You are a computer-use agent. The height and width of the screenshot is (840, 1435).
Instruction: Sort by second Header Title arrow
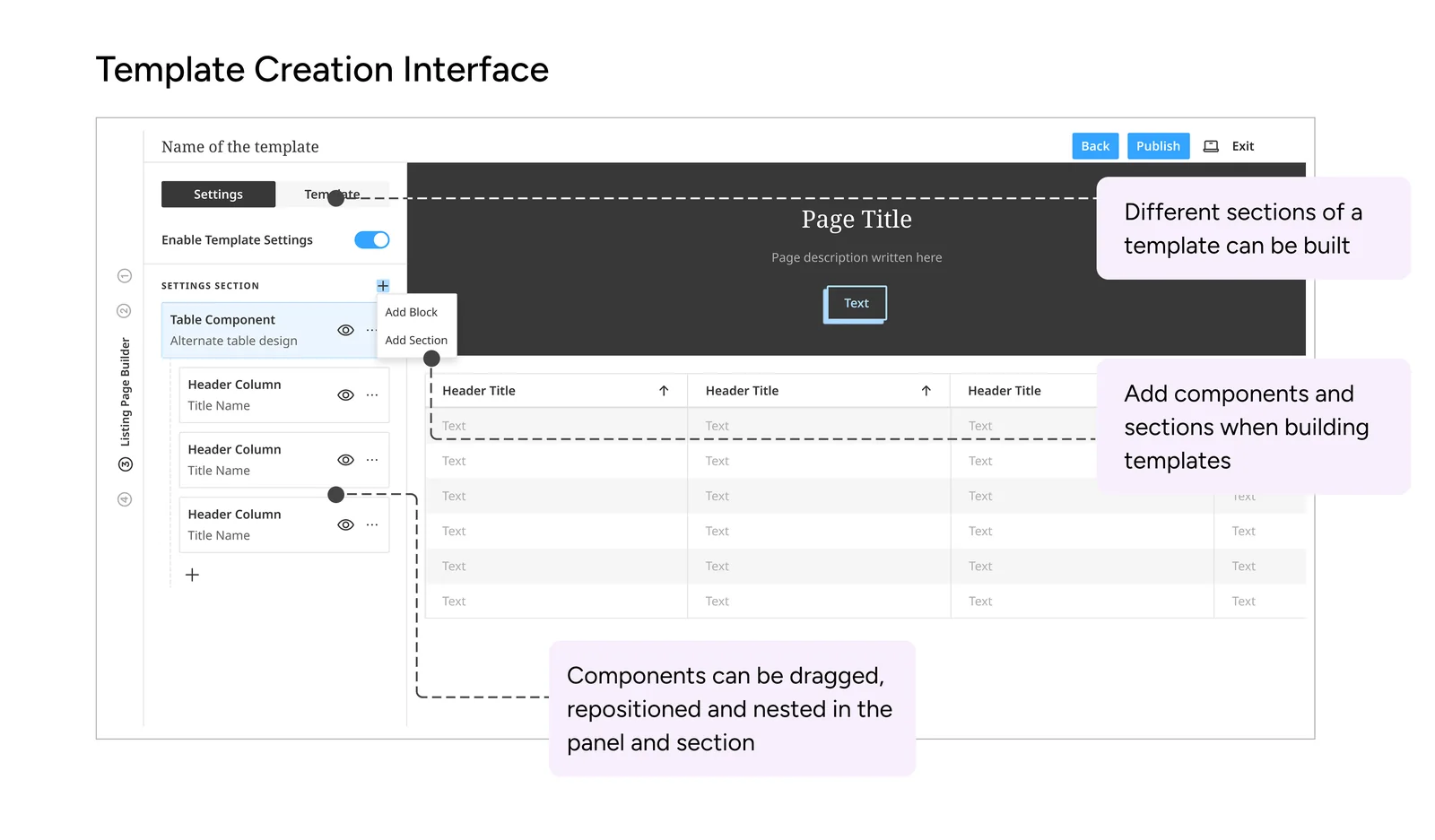[x=926, y=391]
